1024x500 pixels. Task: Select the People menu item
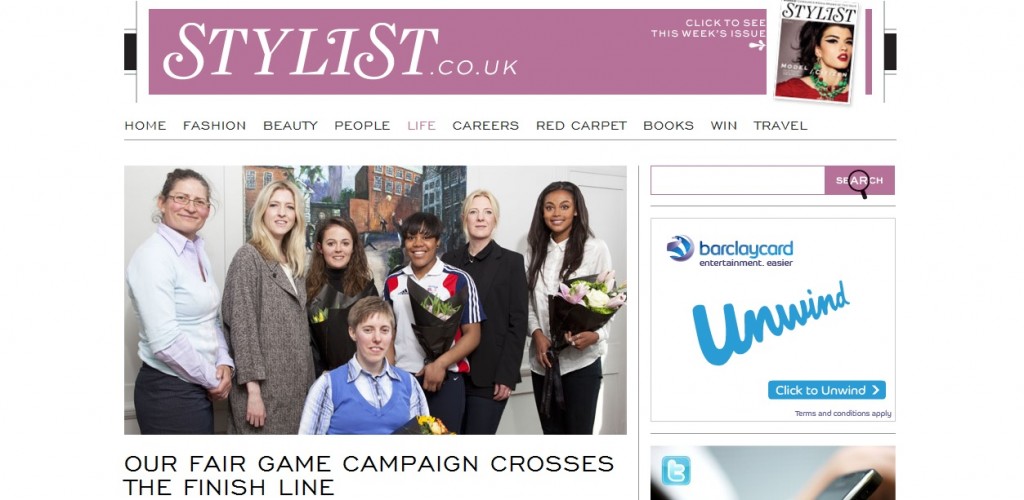pyautogui.click(x=362, y=125)
